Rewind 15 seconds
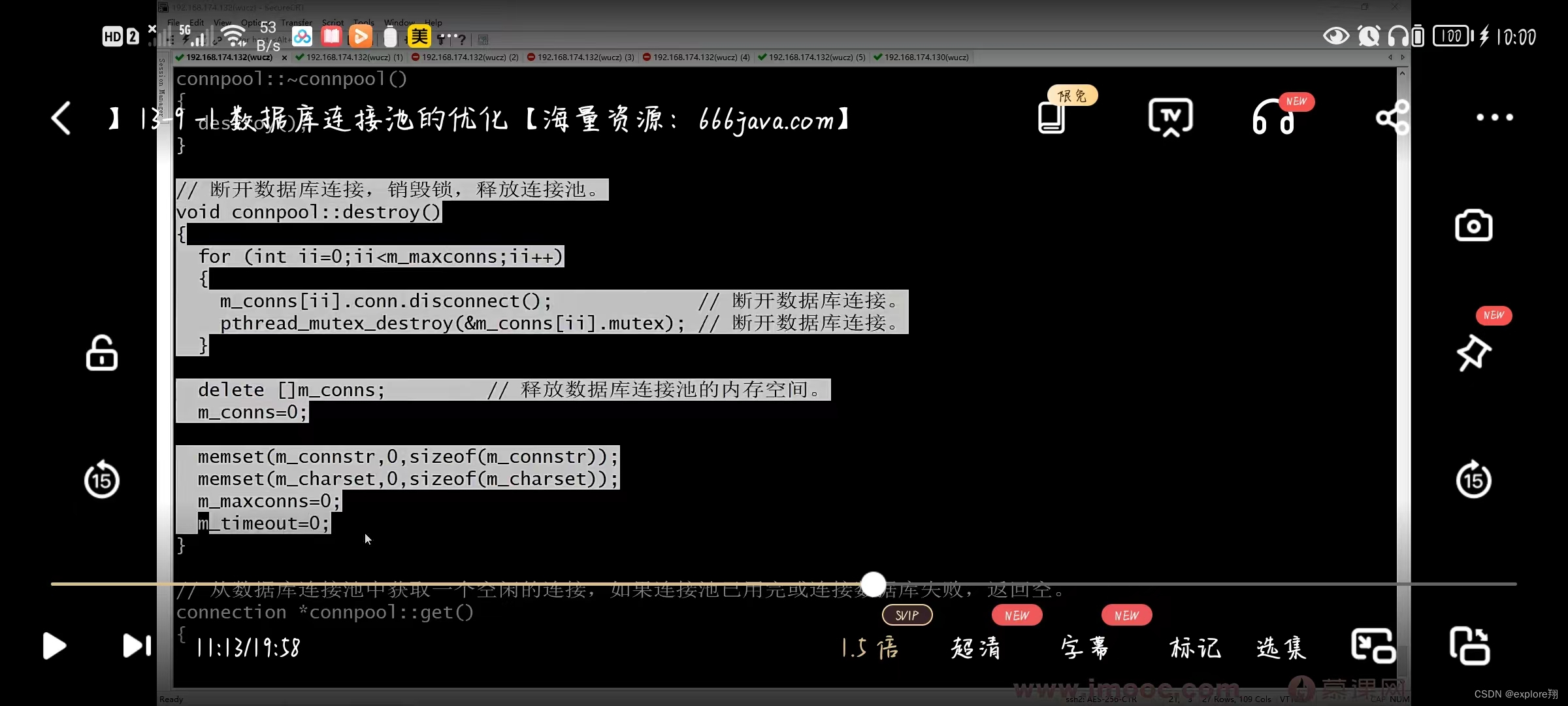 pyautogui.click(x=101, y=479)
